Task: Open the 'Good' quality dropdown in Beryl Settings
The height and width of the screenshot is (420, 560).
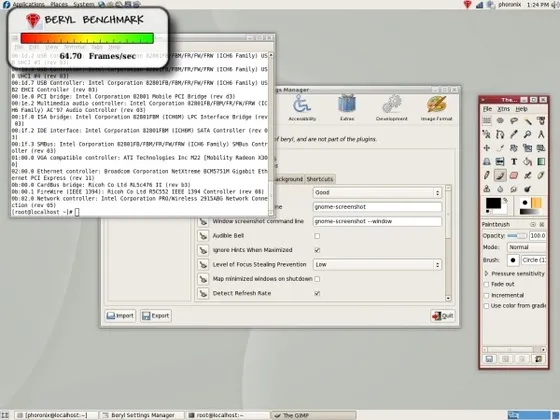Action: point(377,192)
